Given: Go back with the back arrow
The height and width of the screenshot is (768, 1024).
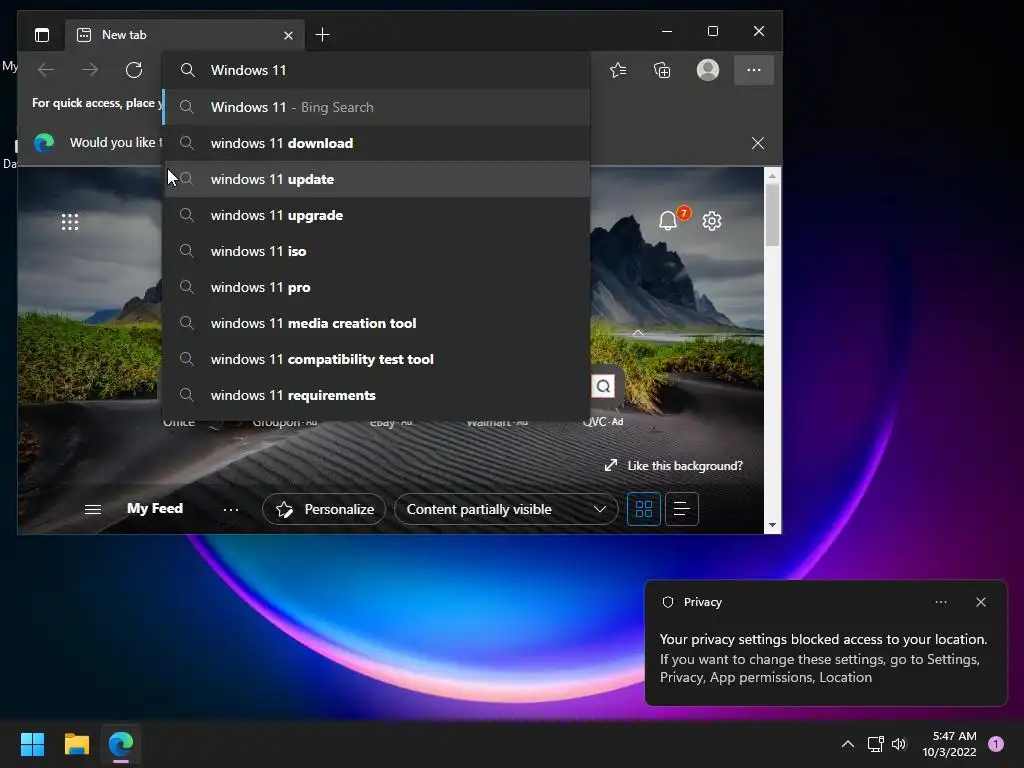Looking at the screenshot, I should point(46,70).
